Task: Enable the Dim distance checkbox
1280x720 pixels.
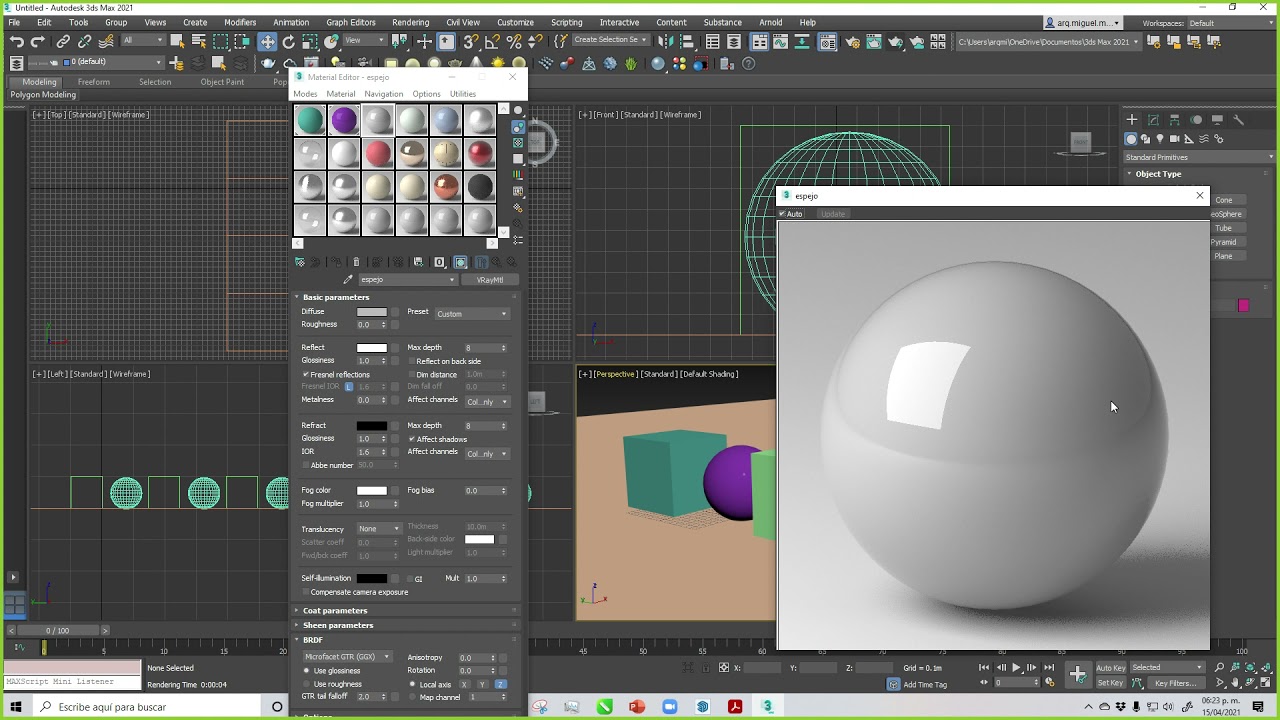Action: (x=411, y=374)
